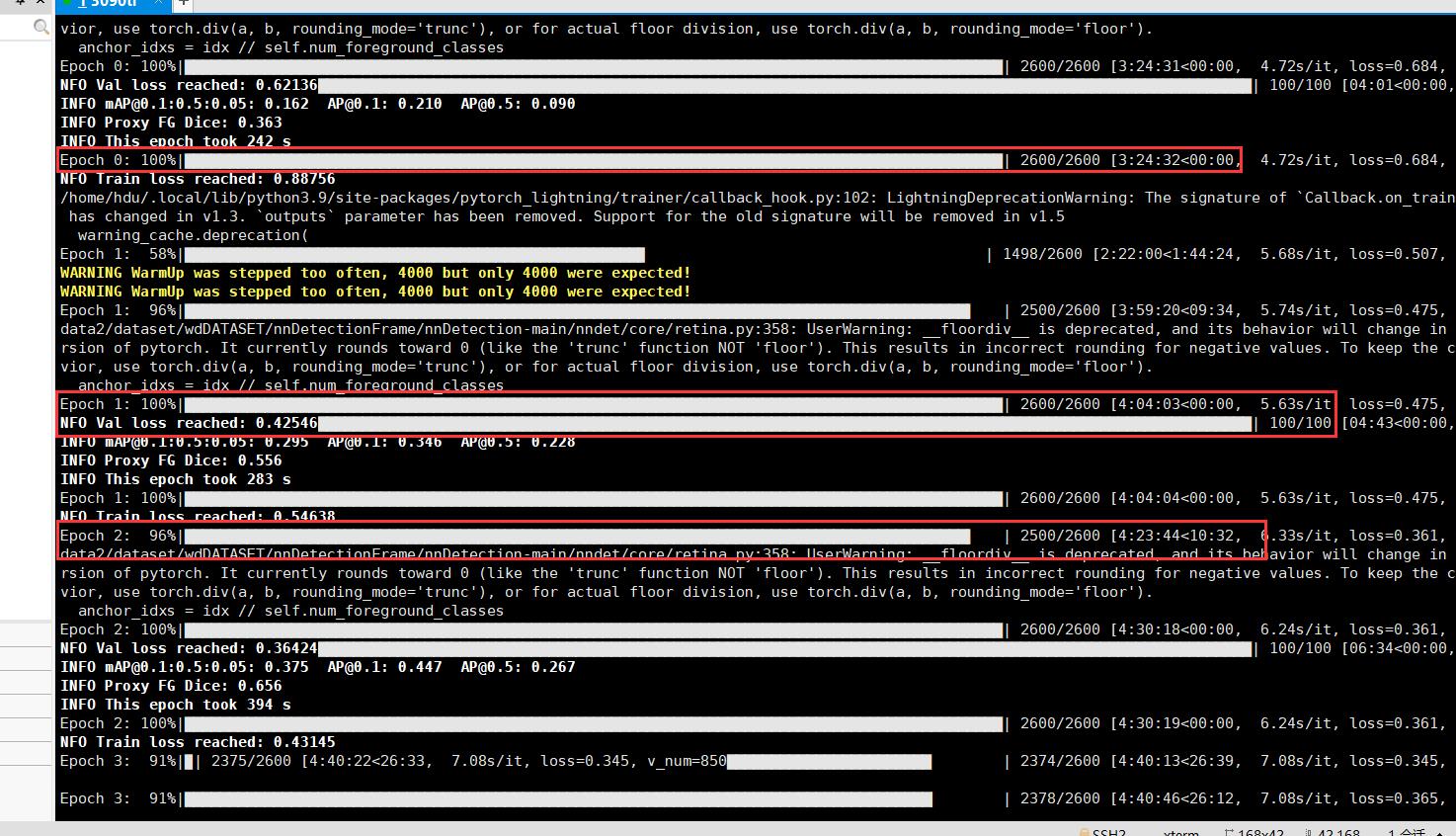Open a new terminal tab with plus button

(182, 4)
